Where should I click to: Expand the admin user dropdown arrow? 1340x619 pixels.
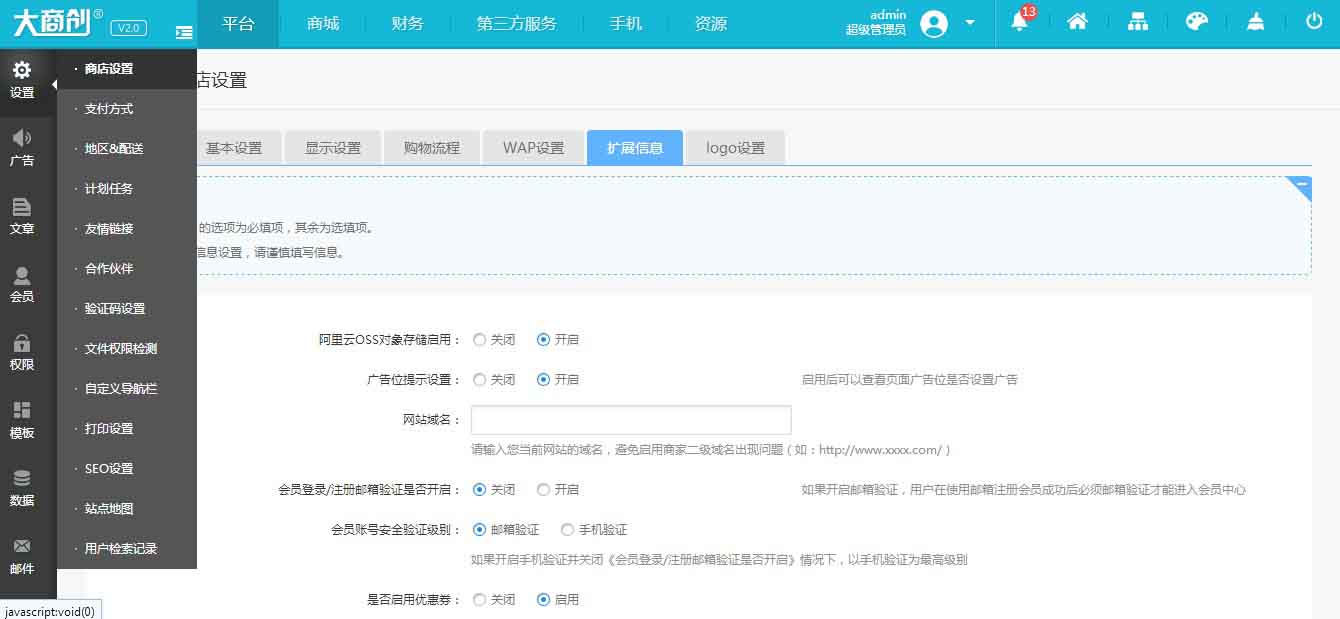970,22
